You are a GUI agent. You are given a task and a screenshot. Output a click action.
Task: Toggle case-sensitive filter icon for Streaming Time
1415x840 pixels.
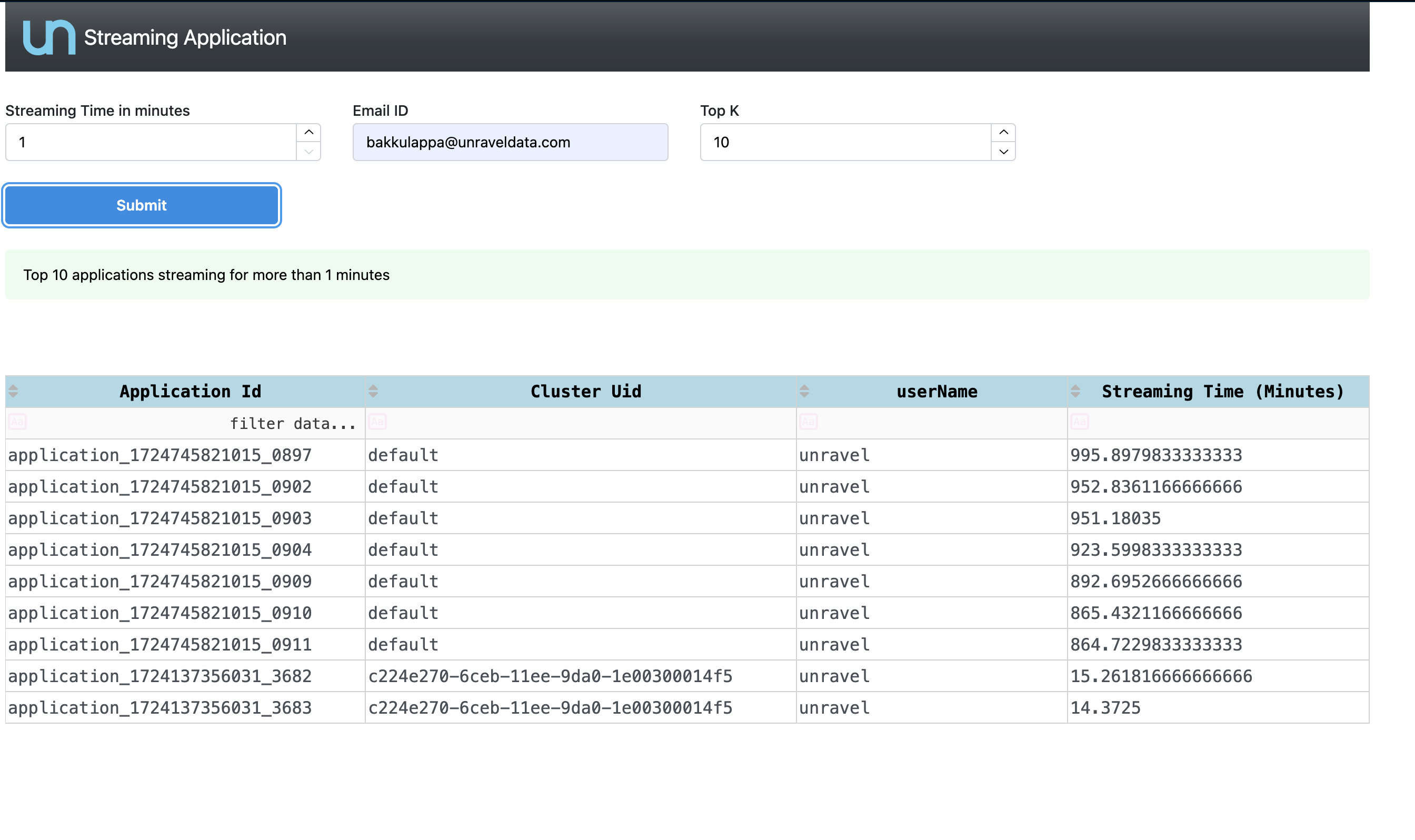[1079, 422]
